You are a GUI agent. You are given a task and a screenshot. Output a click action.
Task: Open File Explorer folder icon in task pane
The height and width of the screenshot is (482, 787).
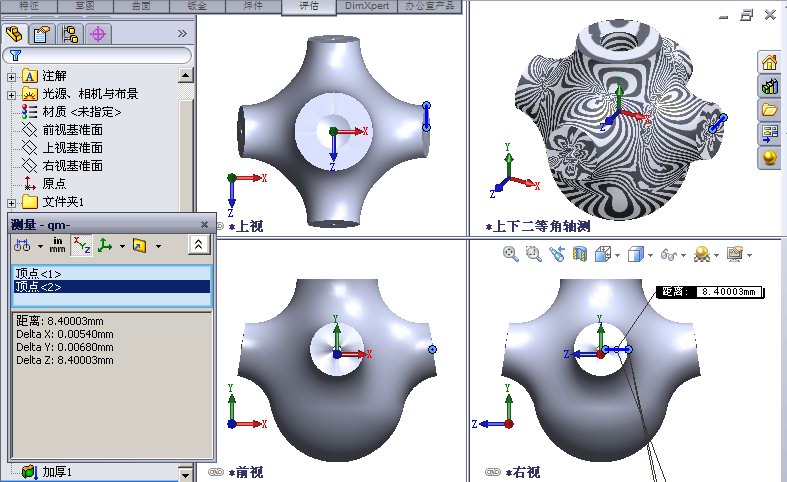(769, 109)
